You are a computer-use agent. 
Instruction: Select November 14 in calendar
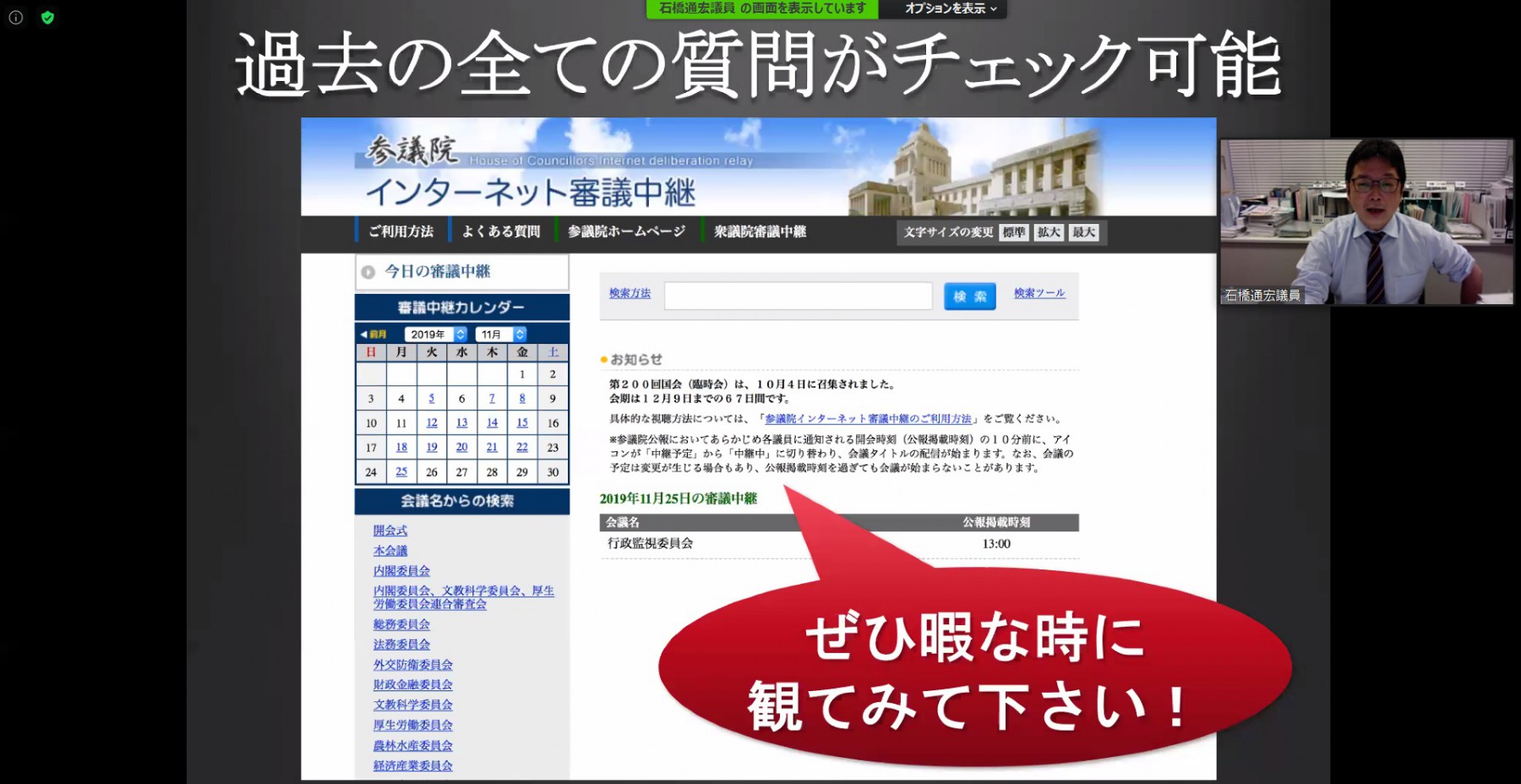click(x=492, y=423)
